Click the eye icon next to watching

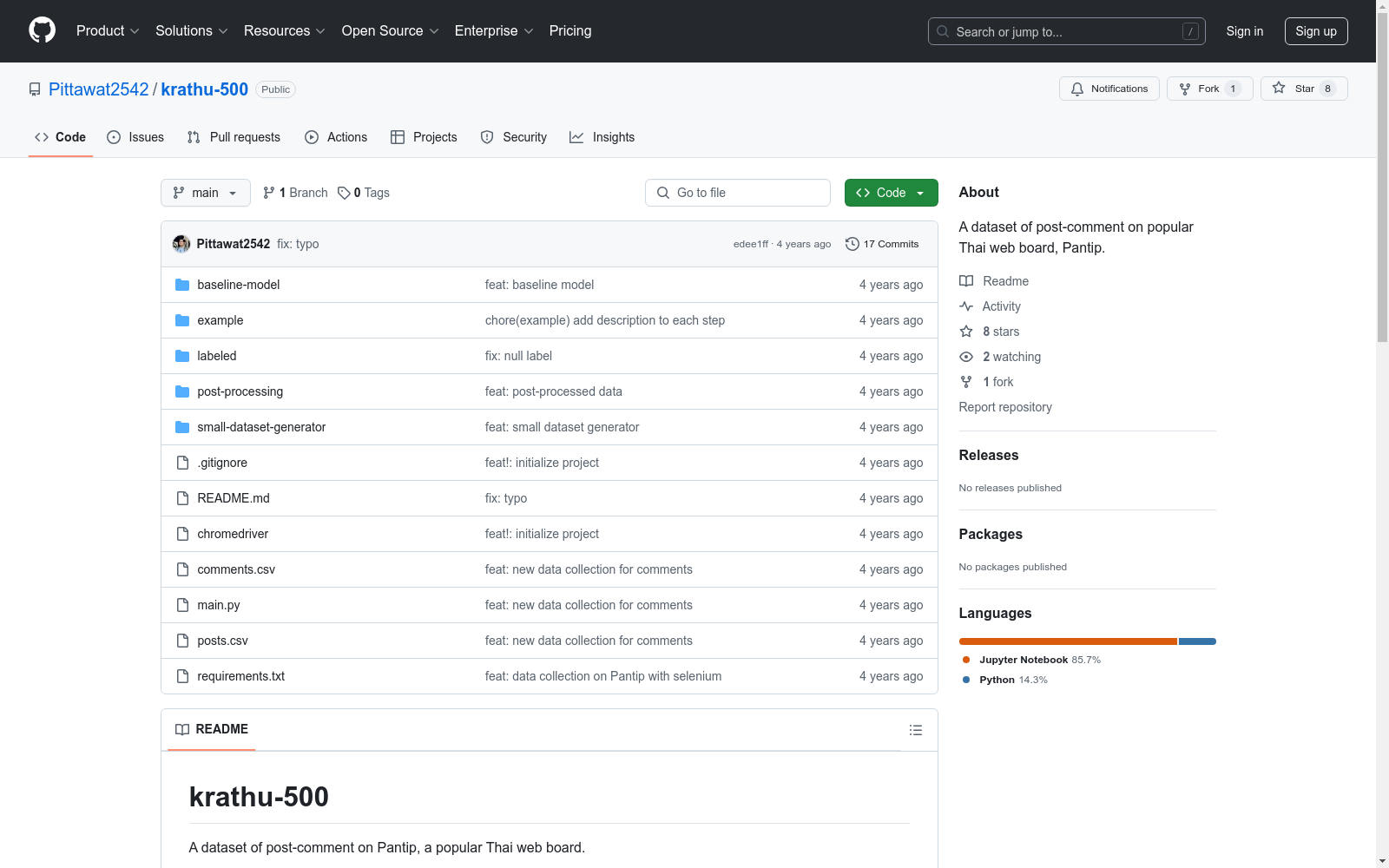[x=966, y=357]
